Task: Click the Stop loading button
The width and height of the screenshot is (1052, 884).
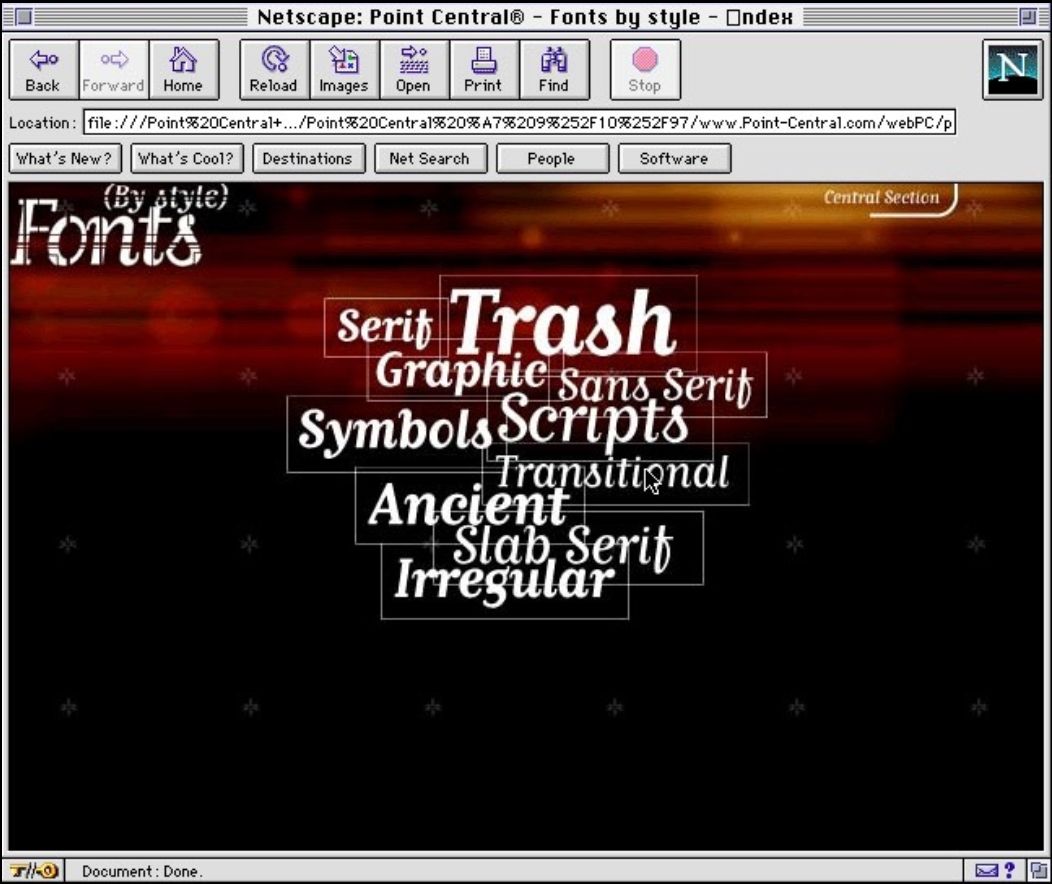Action: [x=645, y=70]
